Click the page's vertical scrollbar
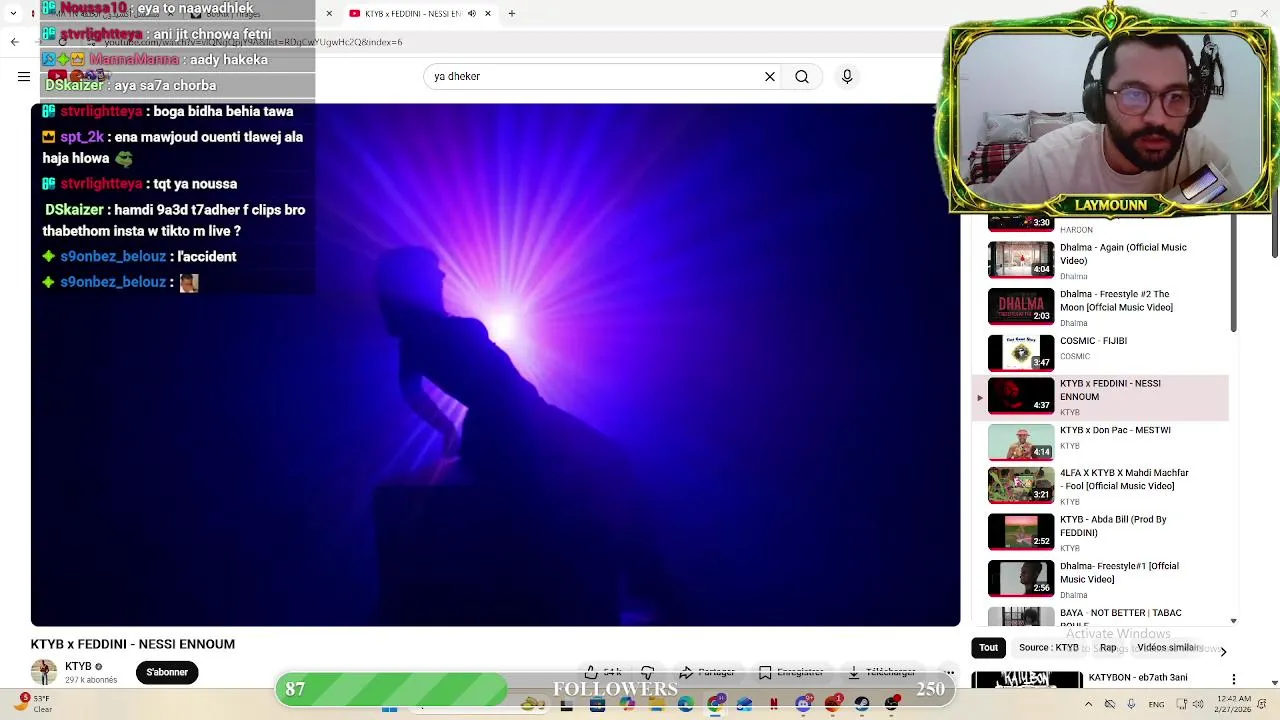The height and width of the screenshot is (720, 1280). (1274, 234)
